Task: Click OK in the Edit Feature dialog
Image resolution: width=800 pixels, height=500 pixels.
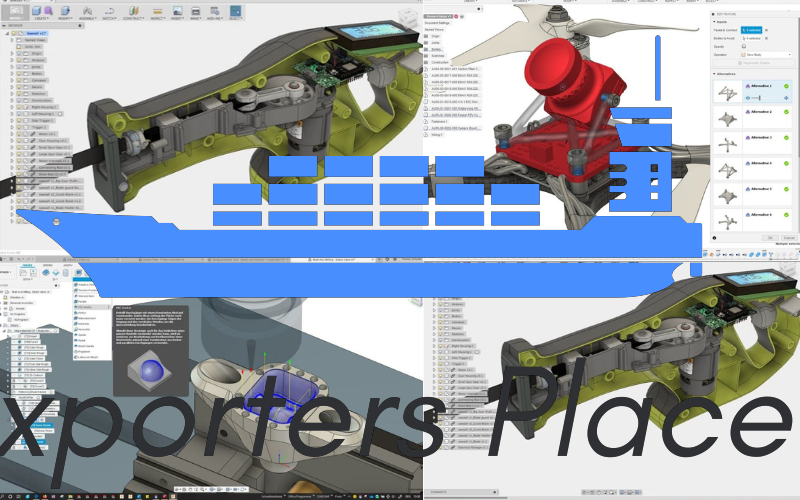Action: [770, 238]
